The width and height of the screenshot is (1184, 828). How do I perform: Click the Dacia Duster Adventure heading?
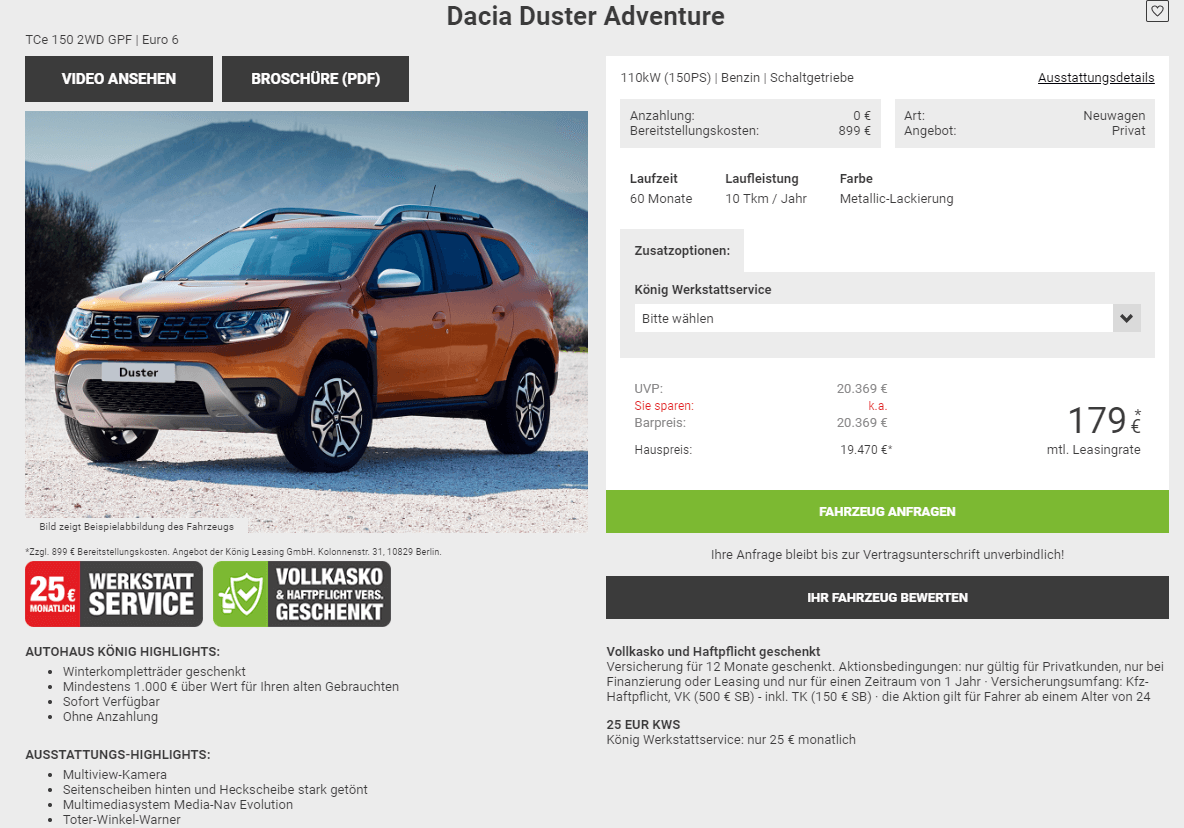(585, 16)
